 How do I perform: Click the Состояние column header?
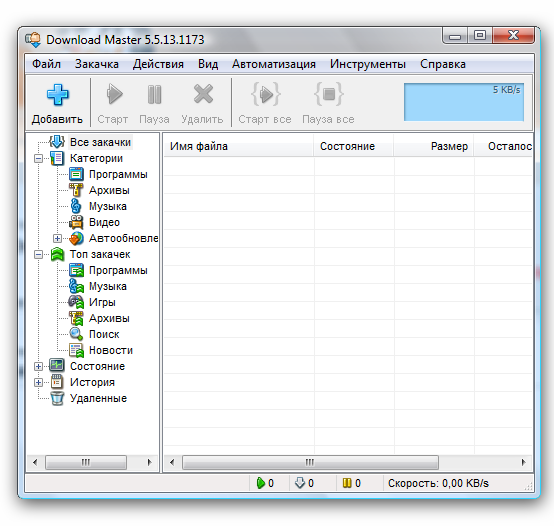point(353,146)
